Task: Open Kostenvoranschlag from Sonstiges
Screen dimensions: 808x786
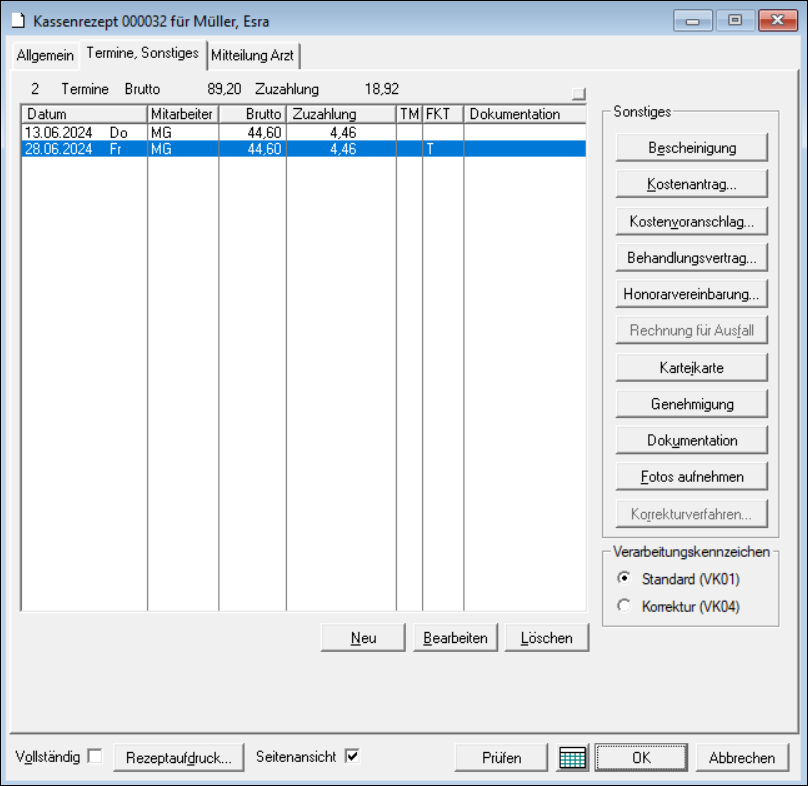Action: pos(691,221)
